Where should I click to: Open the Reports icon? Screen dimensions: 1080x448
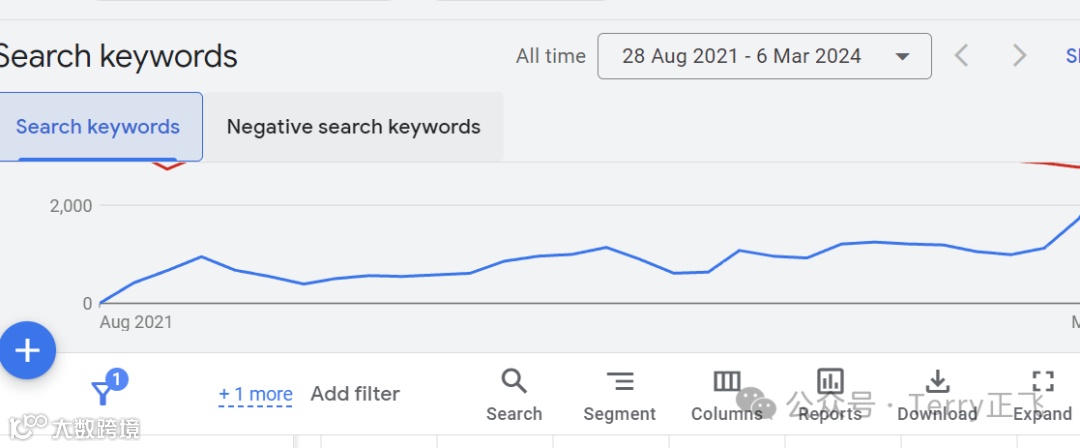click(830, 381)
